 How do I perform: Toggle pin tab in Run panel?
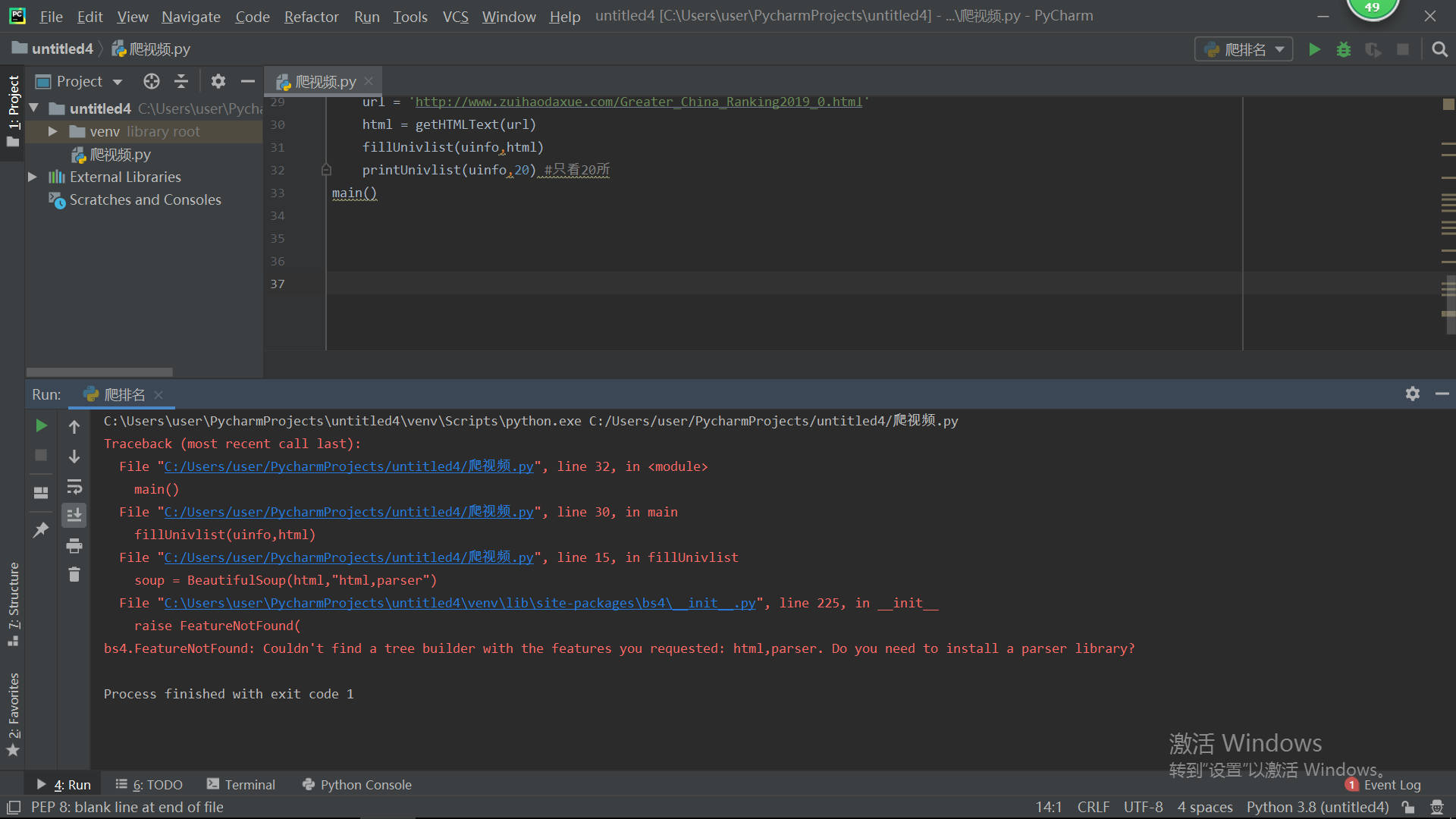[41, 529]
